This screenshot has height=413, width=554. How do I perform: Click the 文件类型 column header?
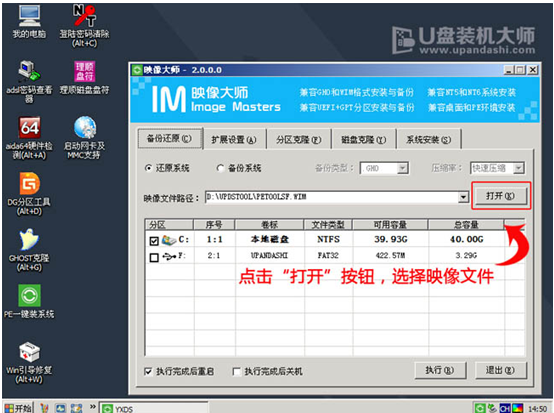point(328,225)
